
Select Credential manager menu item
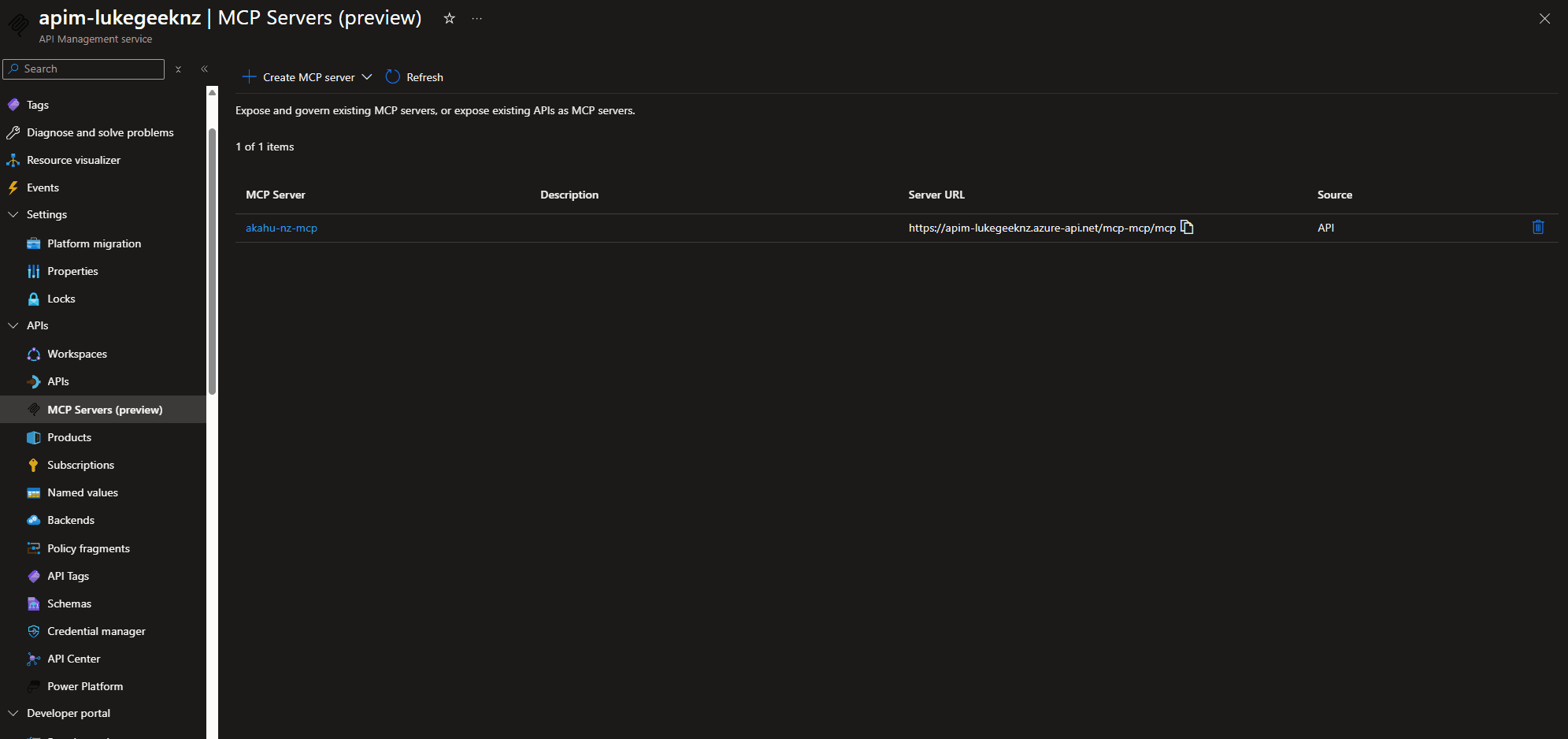pos(96,631)
